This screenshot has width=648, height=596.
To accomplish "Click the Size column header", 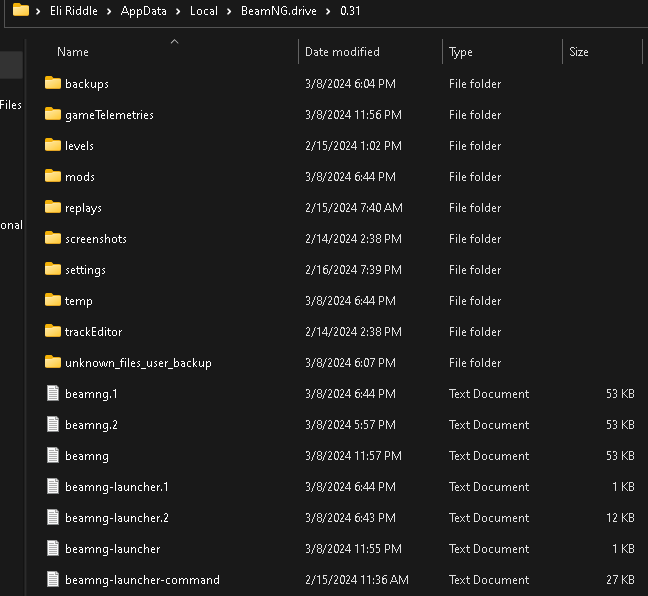I will 578,52.
